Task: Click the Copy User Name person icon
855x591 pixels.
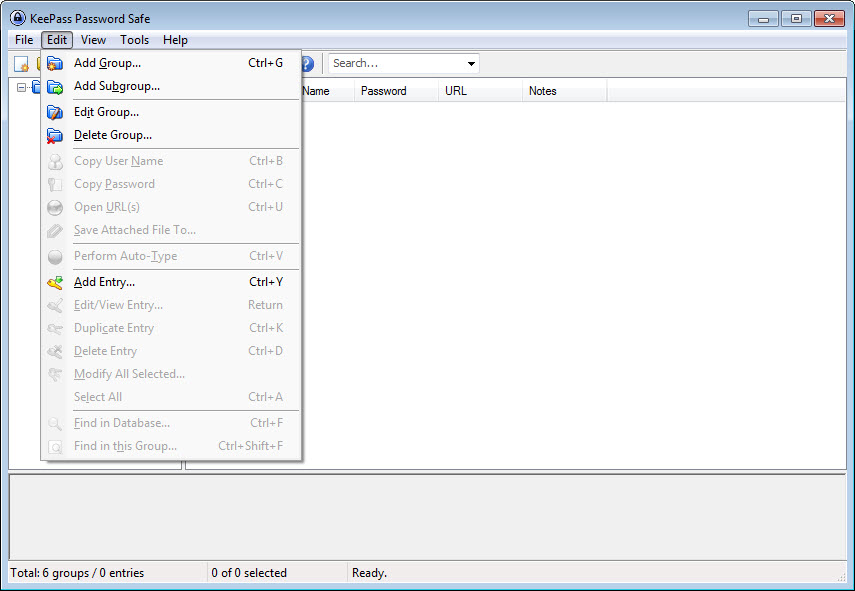Action: 55,161
